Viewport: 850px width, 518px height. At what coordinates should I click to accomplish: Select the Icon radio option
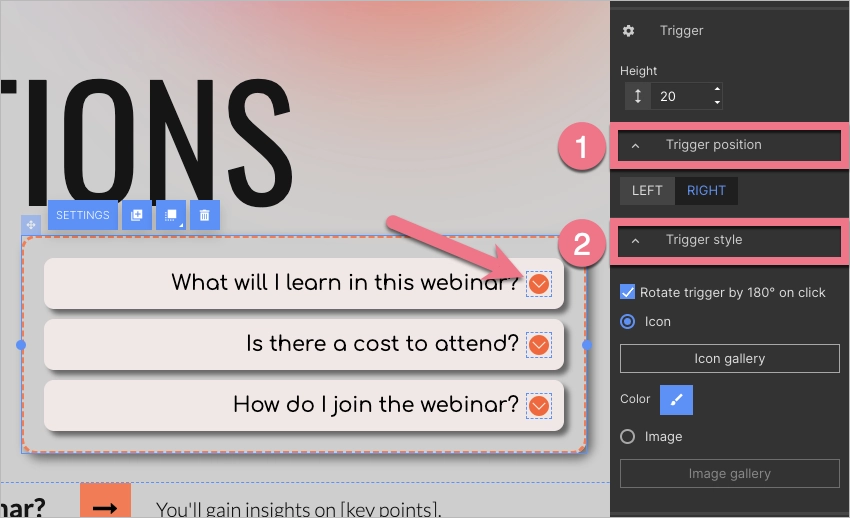click(627, 322)
